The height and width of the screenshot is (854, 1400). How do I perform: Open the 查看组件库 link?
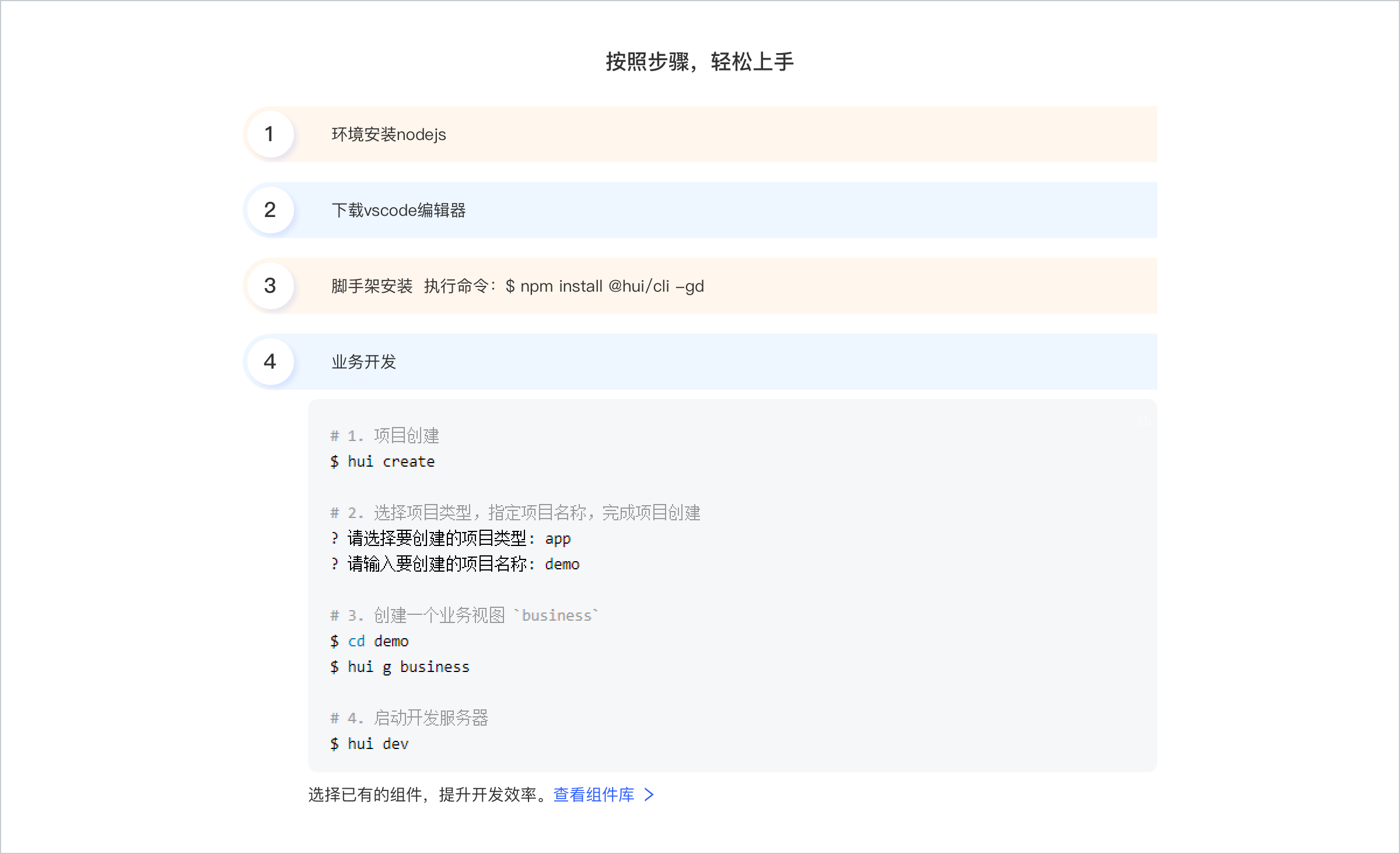pyautogui.click(x=593, y=794)
